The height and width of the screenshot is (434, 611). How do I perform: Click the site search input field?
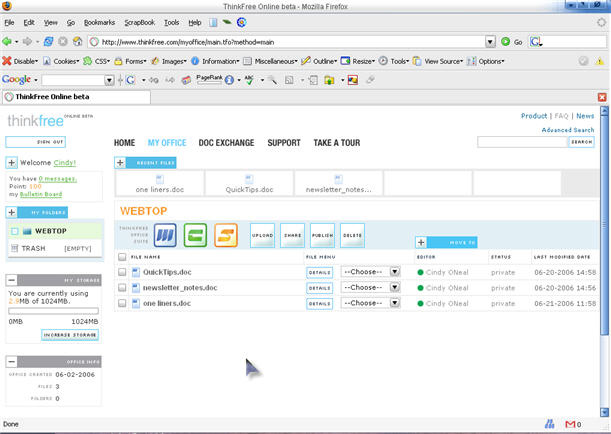click(522, 142)
